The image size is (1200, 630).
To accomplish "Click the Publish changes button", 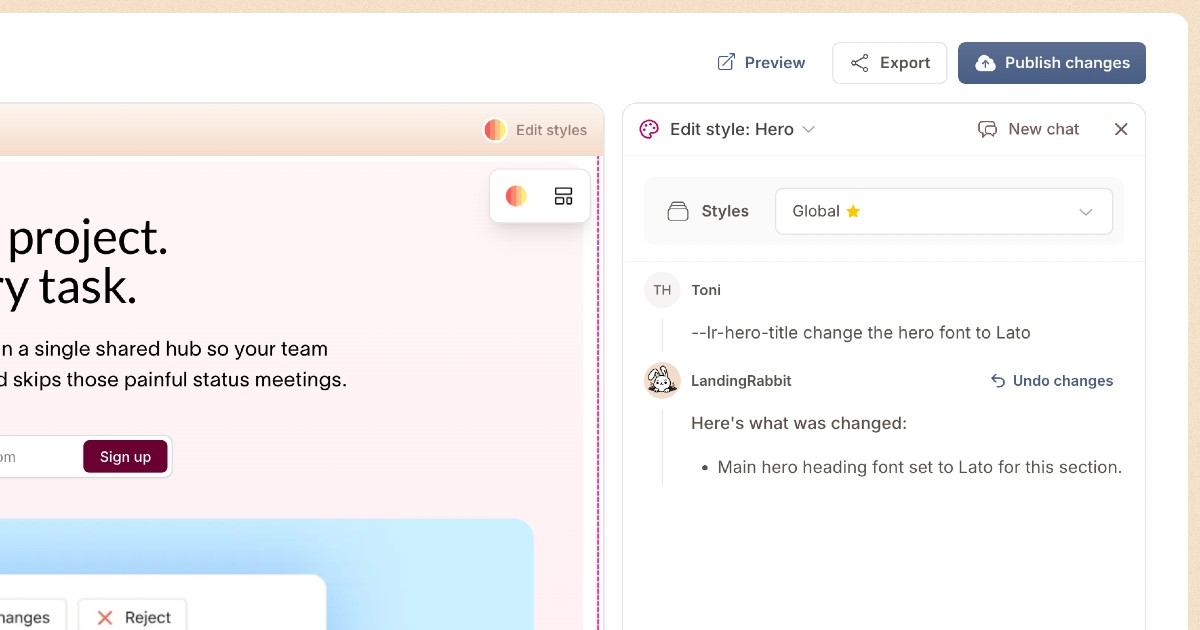I will click(1051, 63).
